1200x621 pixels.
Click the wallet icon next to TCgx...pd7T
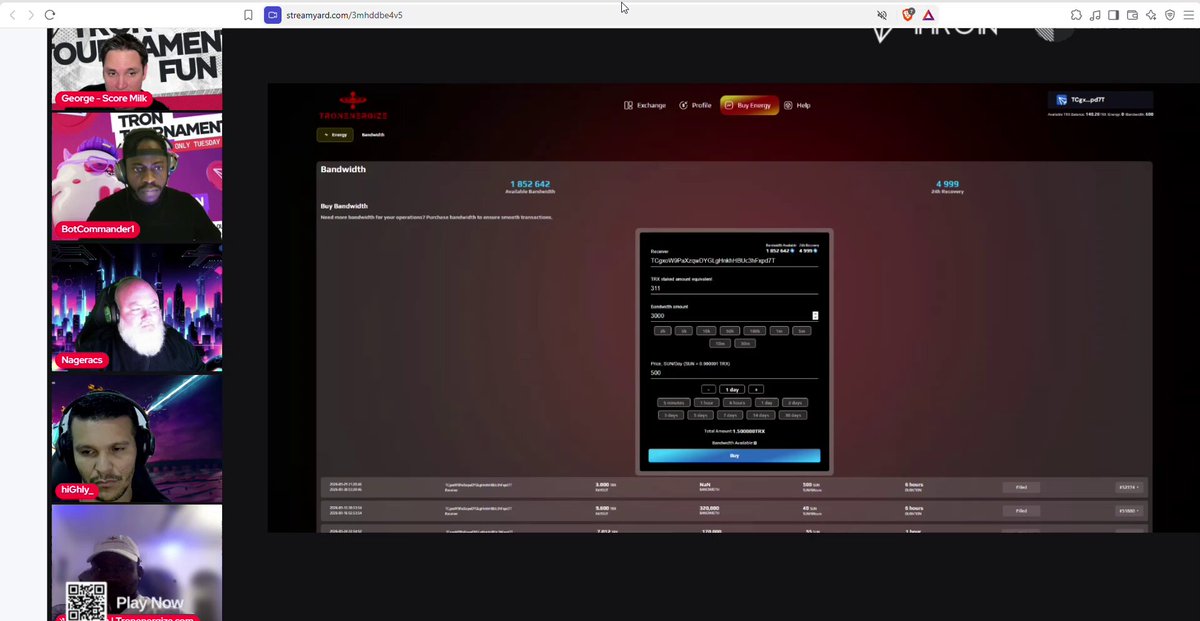click(x=1063, y=100)
